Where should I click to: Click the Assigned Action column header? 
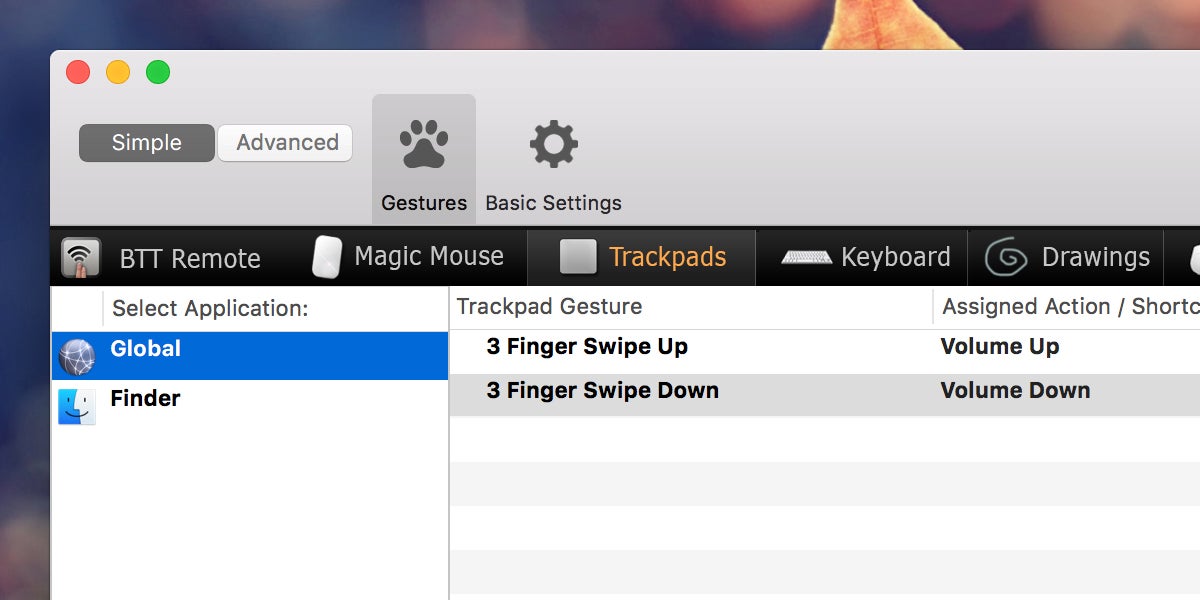1066,307
